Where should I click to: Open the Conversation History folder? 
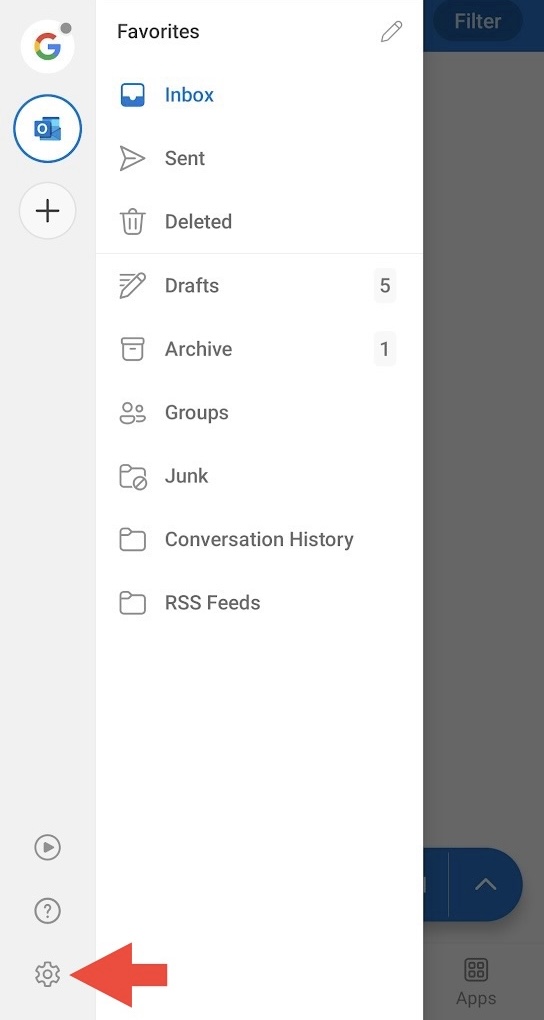[x=259, y=539]
